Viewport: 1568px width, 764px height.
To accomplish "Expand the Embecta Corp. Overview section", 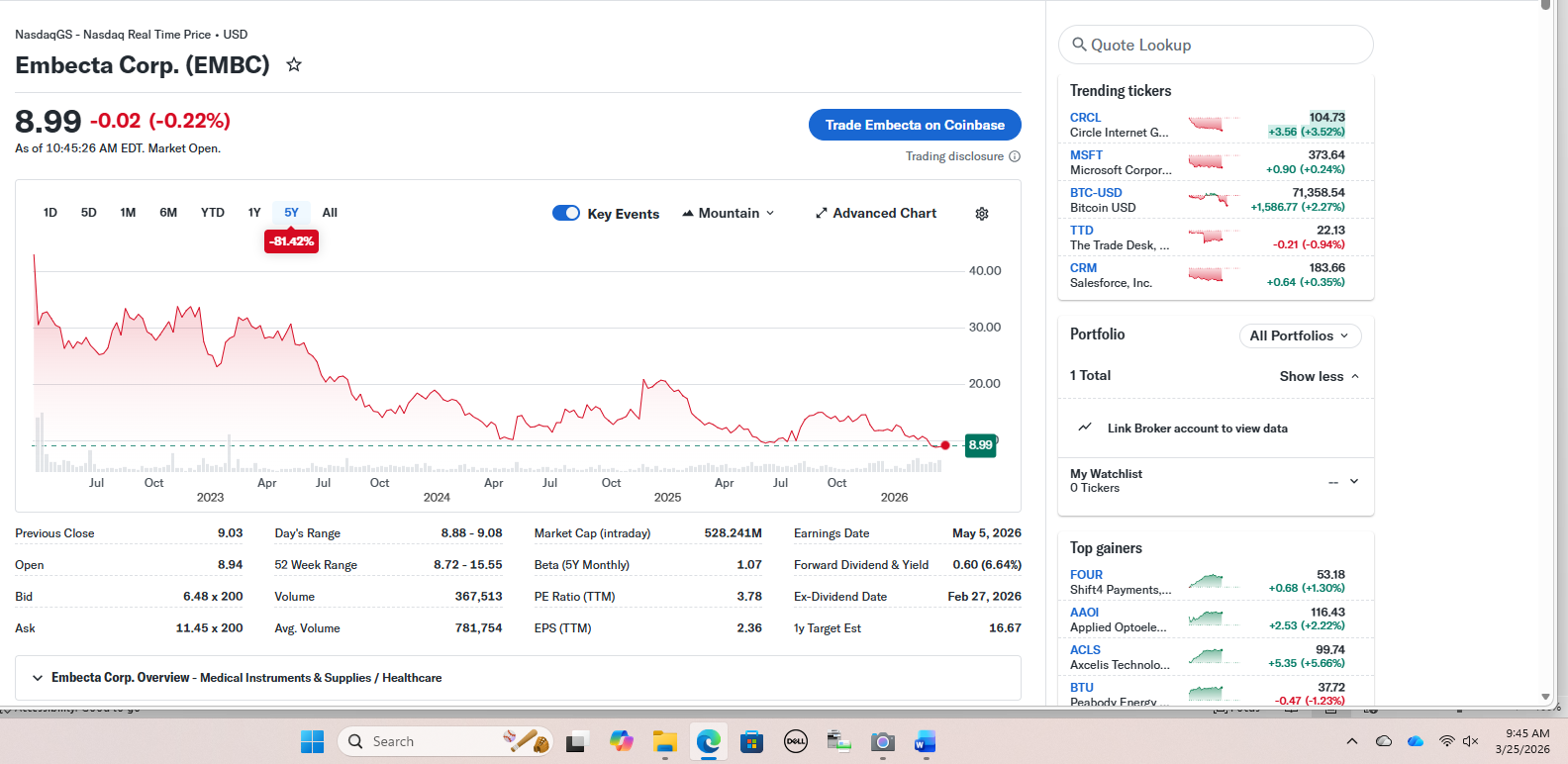I will (38, 678).
